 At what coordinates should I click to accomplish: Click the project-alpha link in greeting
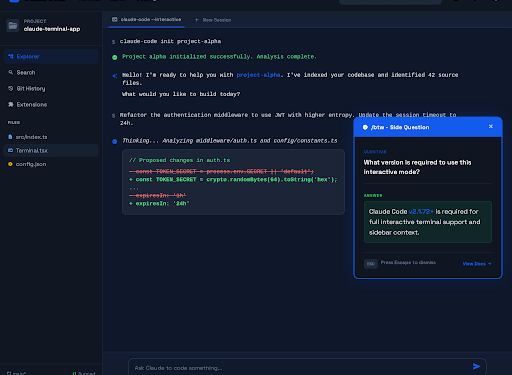258,75
